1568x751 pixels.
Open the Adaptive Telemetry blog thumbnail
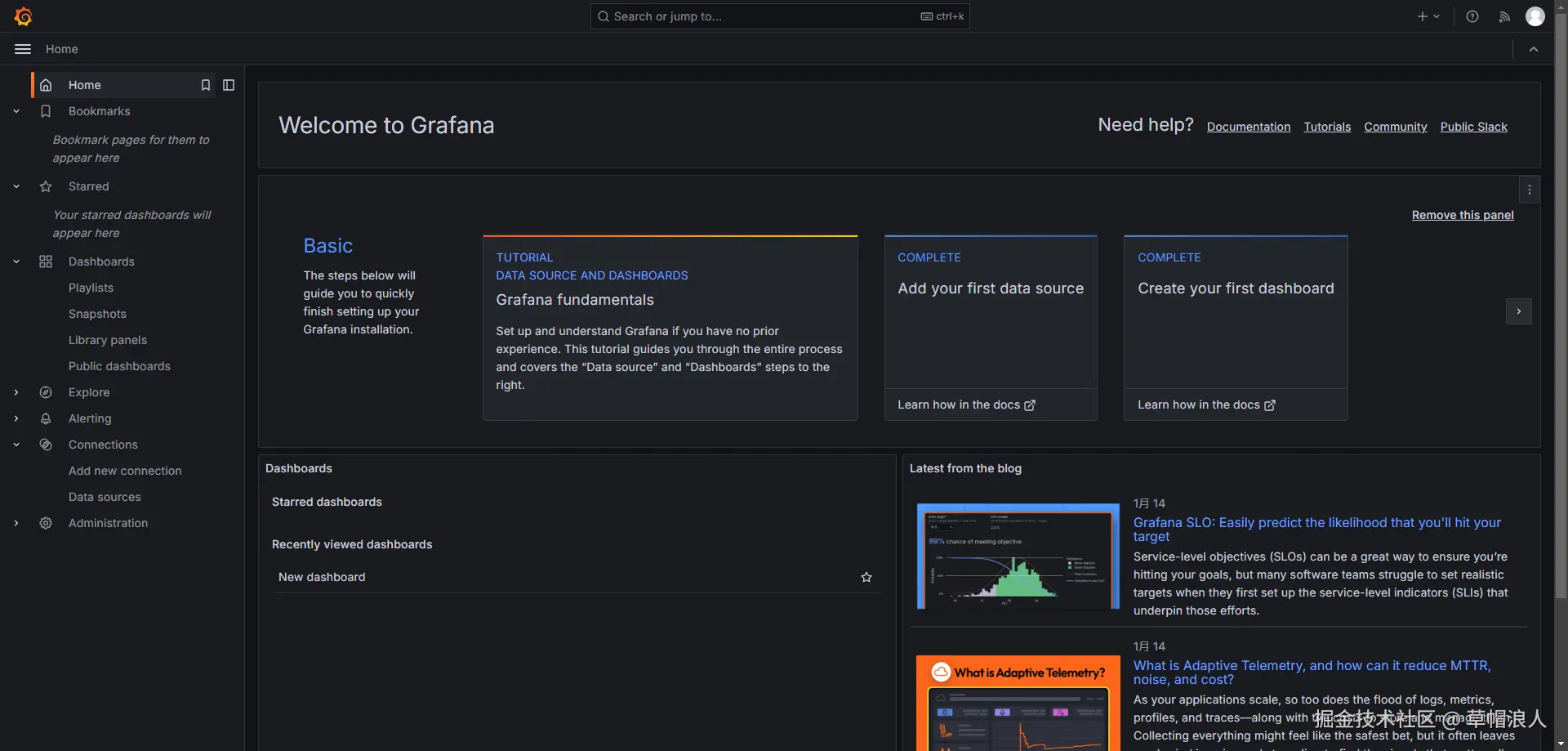(x=1018, y=703)
